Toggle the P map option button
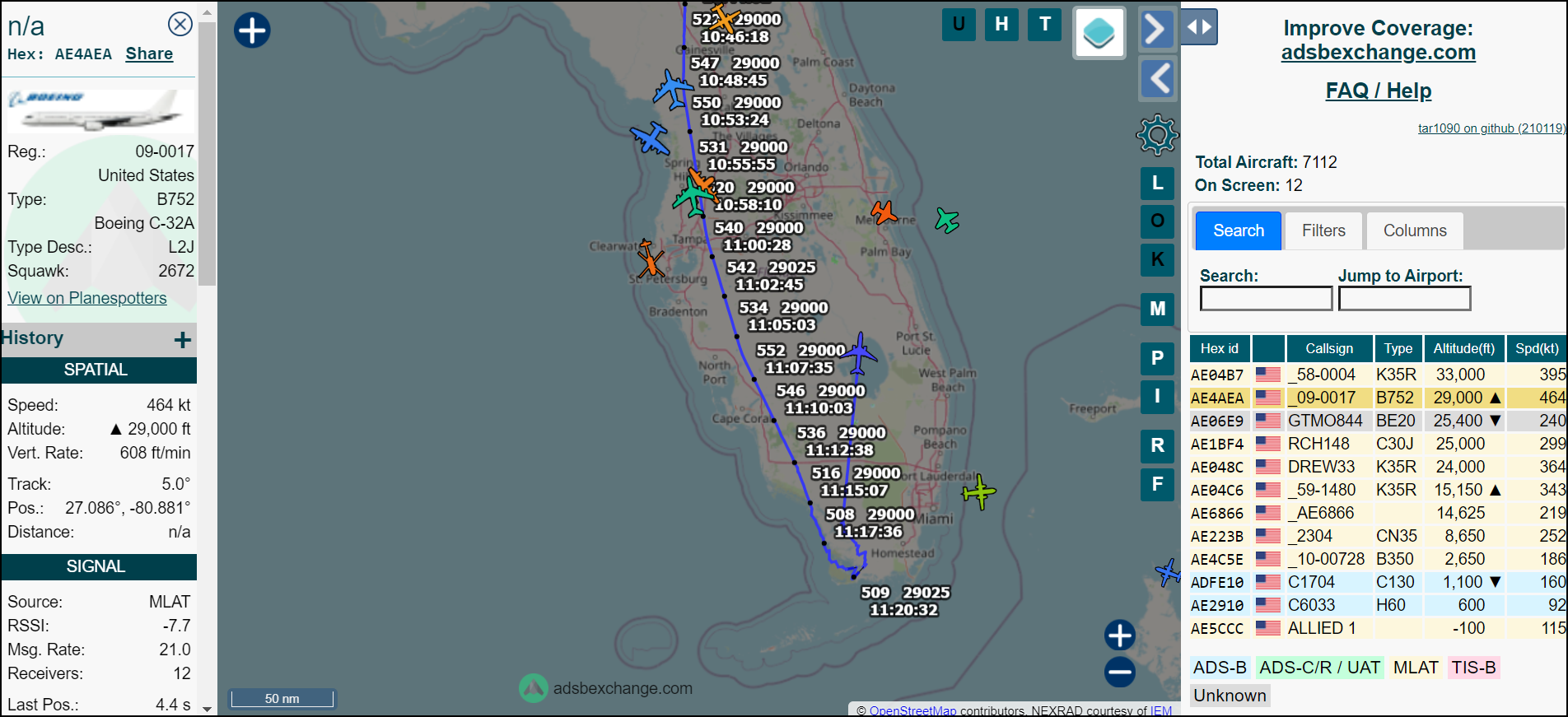Image resolution: width=1568 pixels, height=717 pixels. pos(1157,358)
